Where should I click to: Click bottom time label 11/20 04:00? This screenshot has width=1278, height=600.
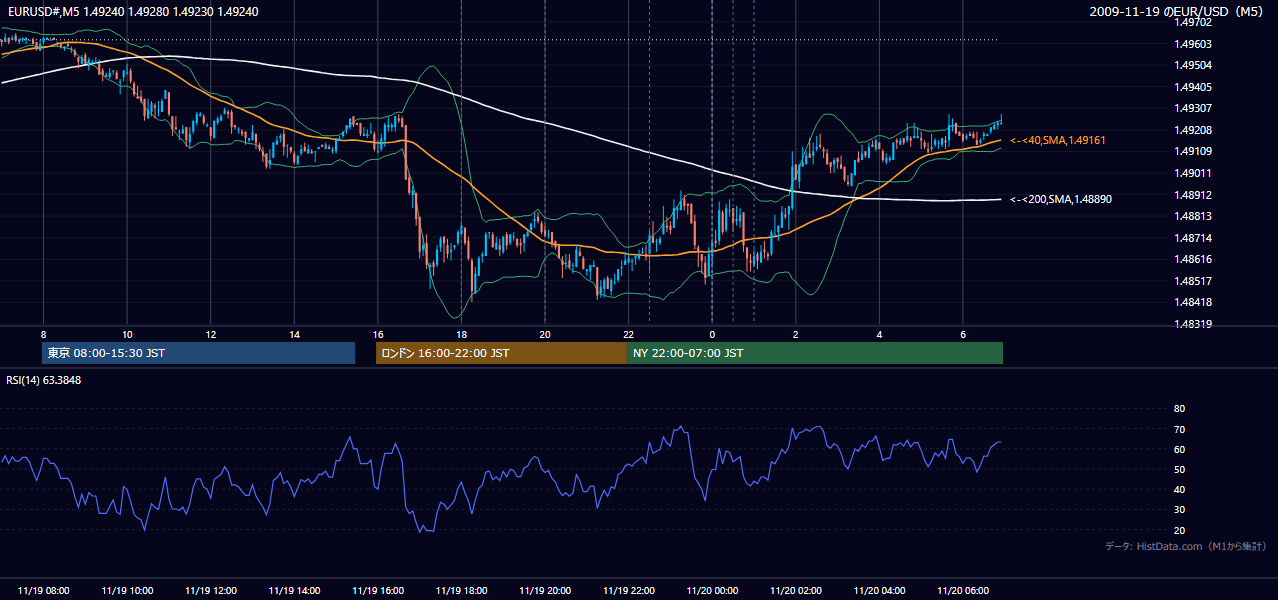pyautogui.click(x=880, y=591)
